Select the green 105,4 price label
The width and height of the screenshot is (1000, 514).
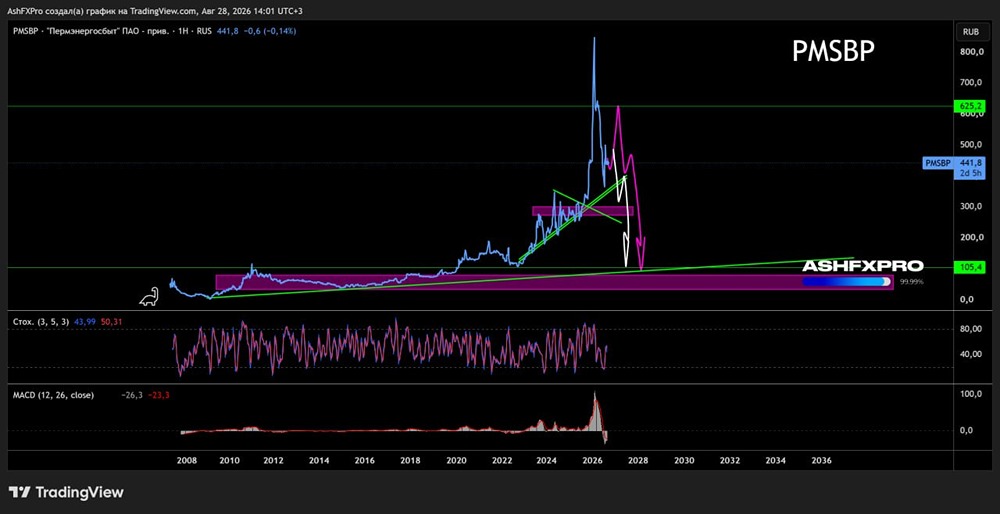click(x=969, y=267)
